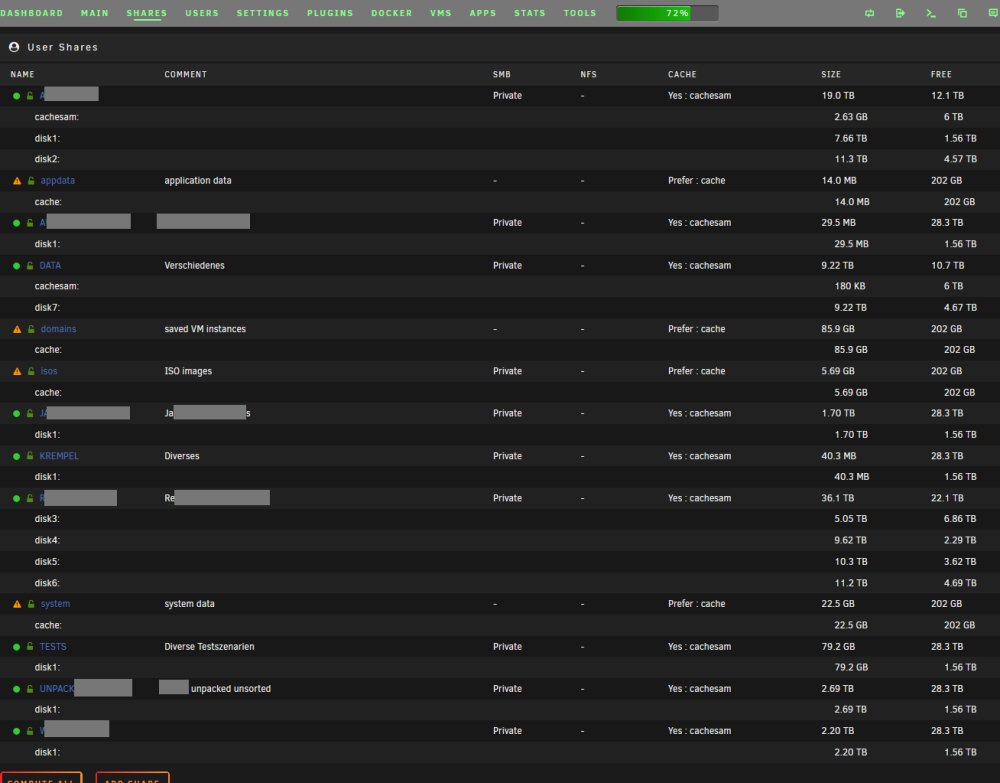Open the Tools tab

[580, 13]
